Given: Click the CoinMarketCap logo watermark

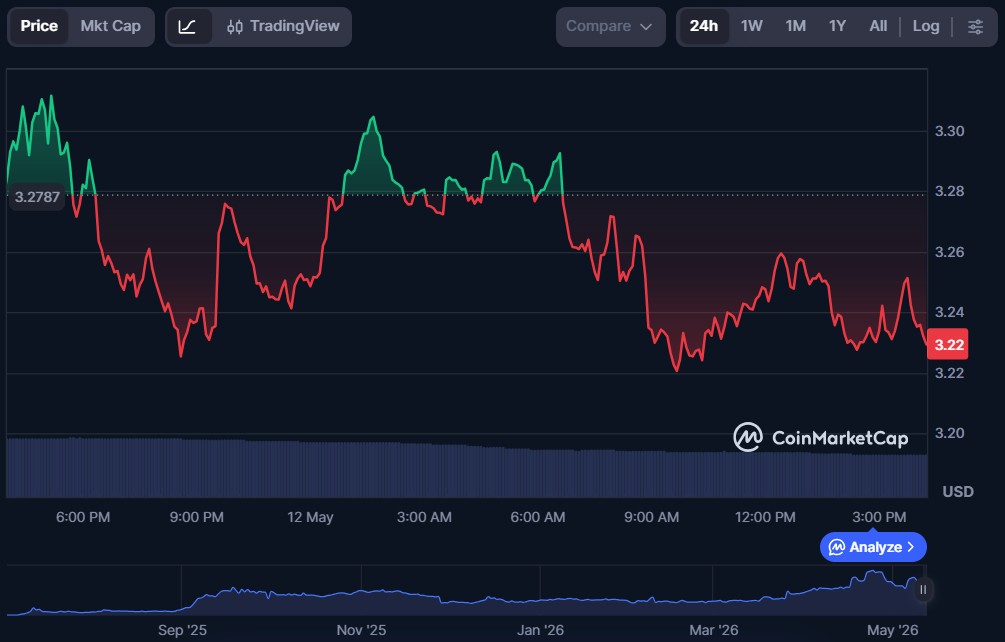Looking at the screenshot, I should click(x=821, y=438).
